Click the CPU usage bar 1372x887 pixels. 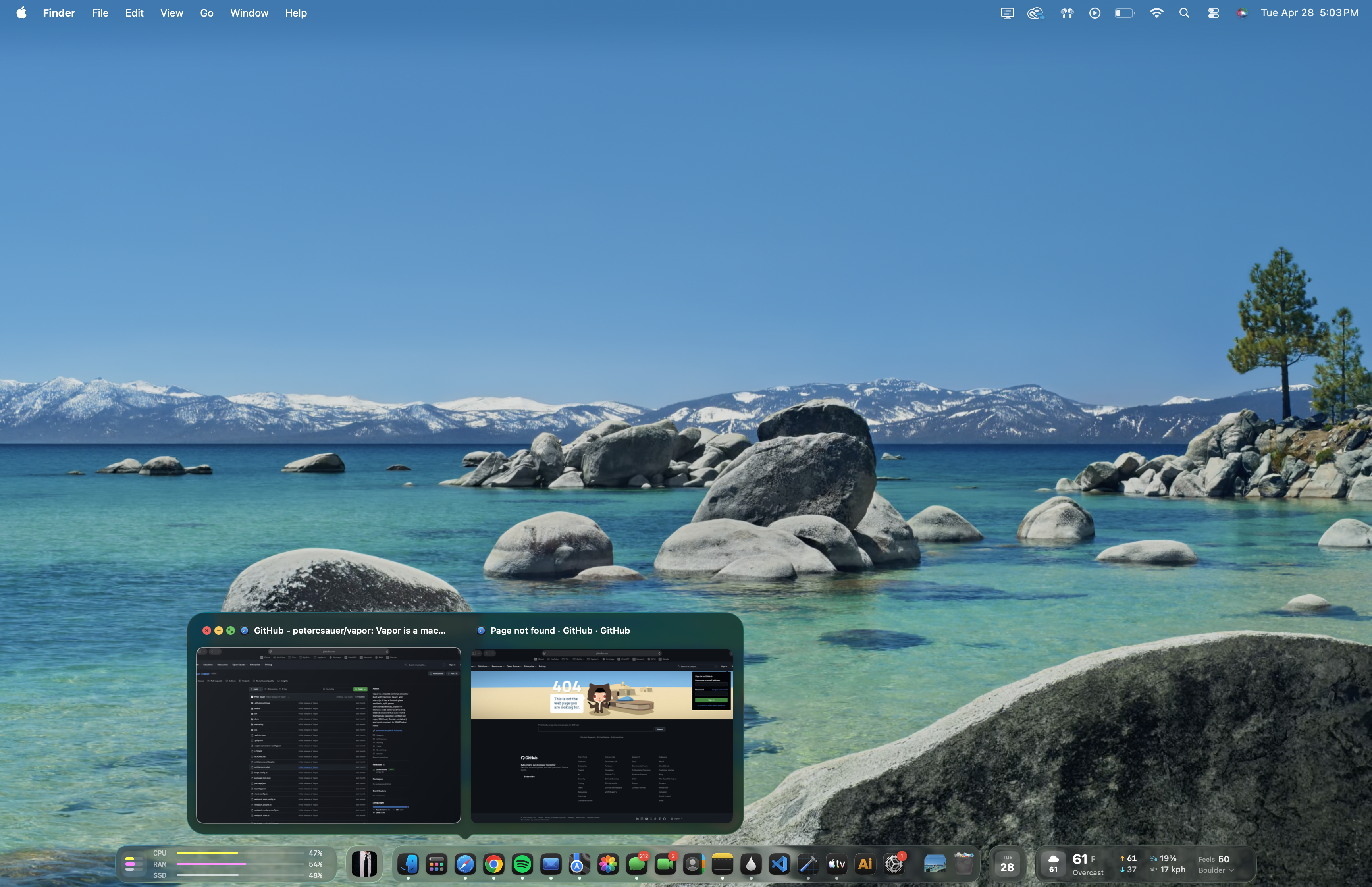[x=240, y=852]
